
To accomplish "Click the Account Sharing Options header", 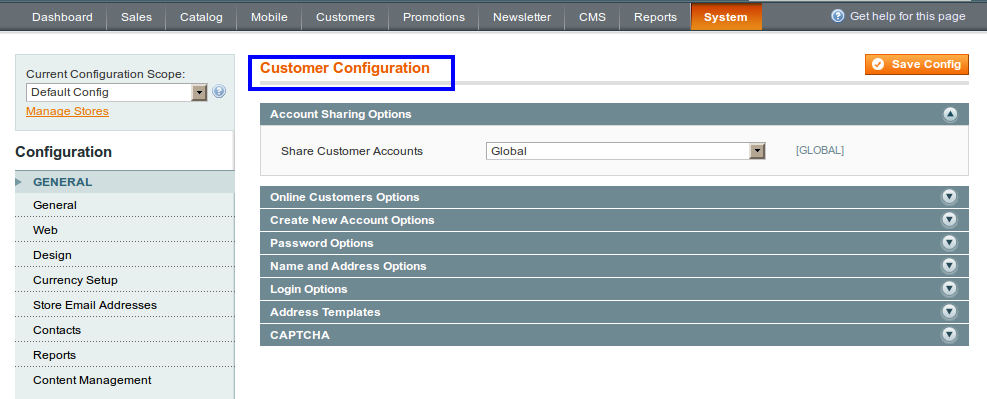I will [614, 114].
